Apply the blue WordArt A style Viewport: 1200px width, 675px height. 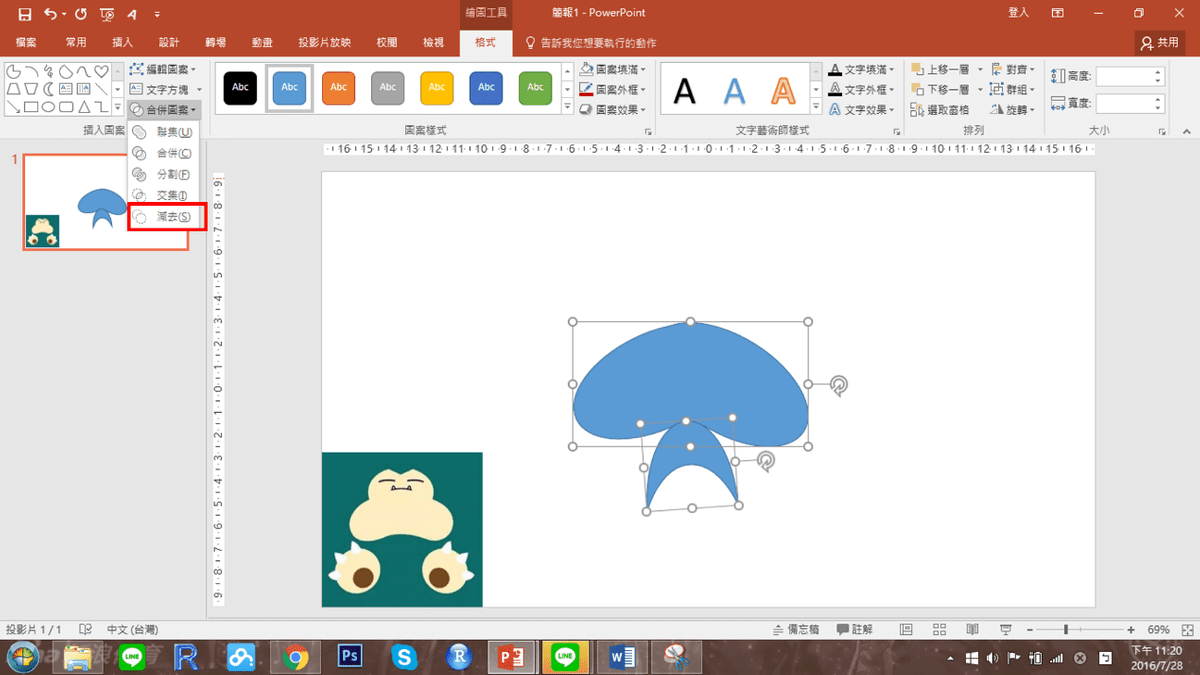734,91
